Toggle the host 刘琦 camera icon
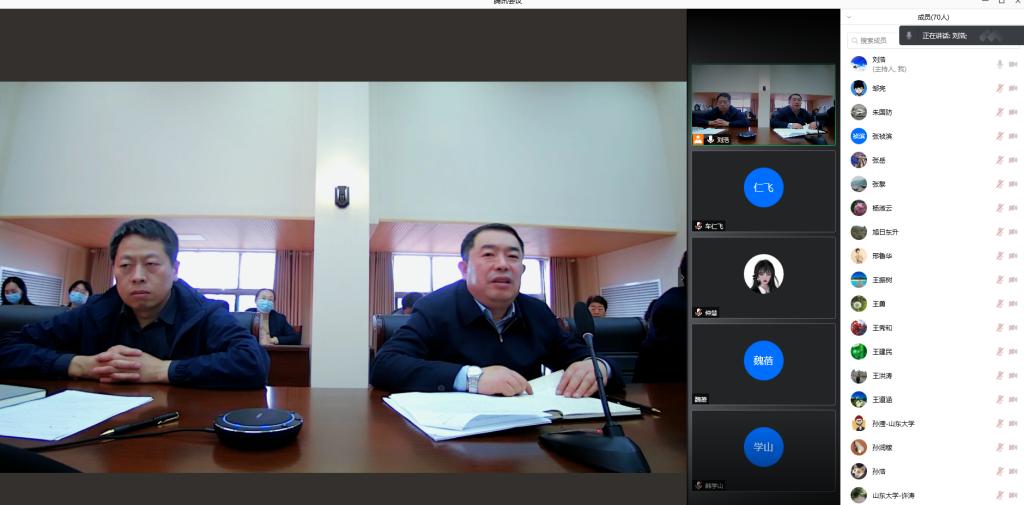1024x505 pixels. pyautogui.click(x=1013, y=64)
